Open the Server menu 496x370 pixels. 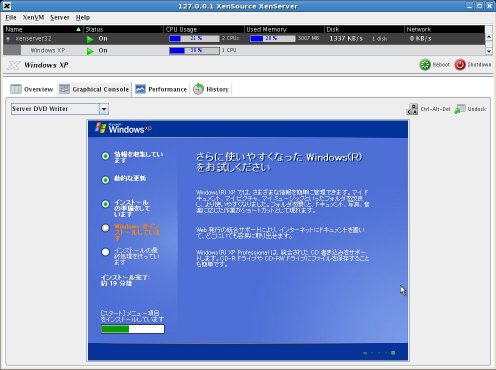coord(60,17)
